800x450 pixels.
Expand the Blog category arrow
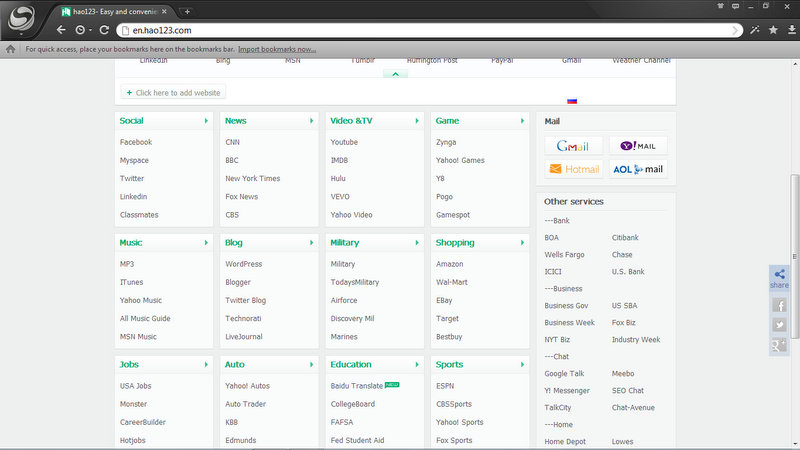312,243
